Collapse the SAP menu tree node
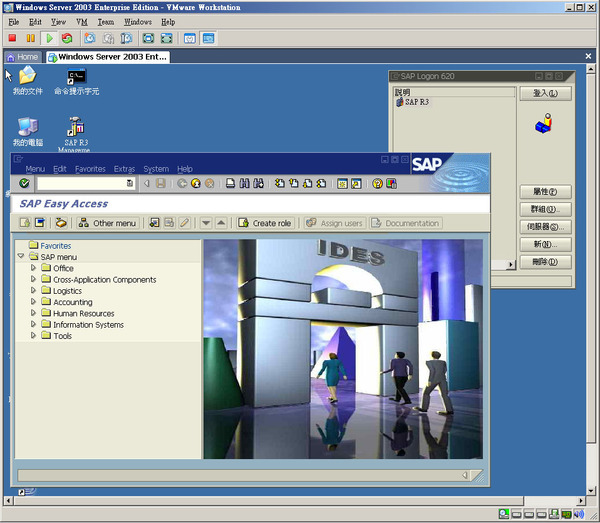 pos(21,256)
